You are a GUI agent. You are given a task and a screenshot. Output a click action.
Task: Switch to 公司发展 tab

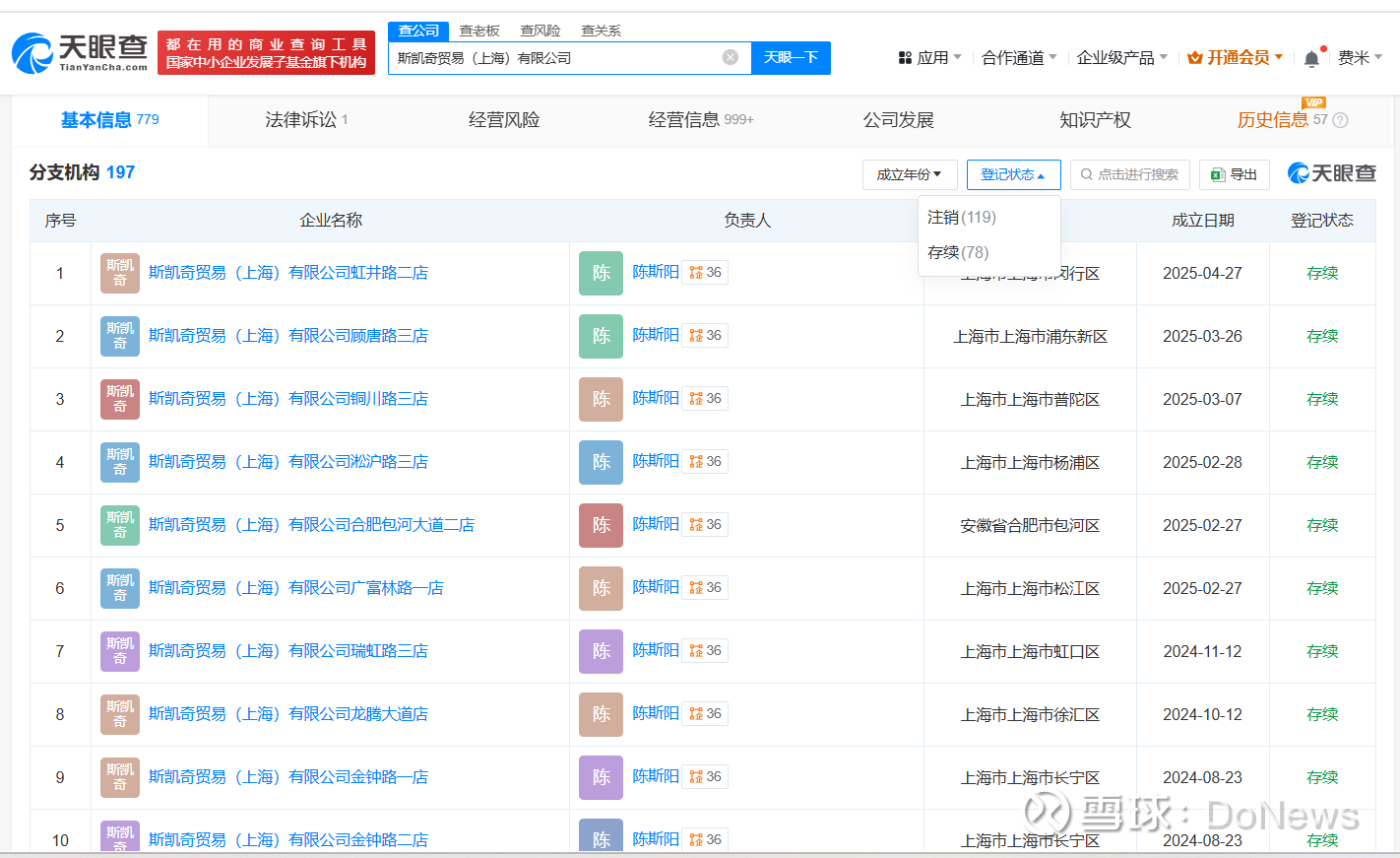point(899,120)
